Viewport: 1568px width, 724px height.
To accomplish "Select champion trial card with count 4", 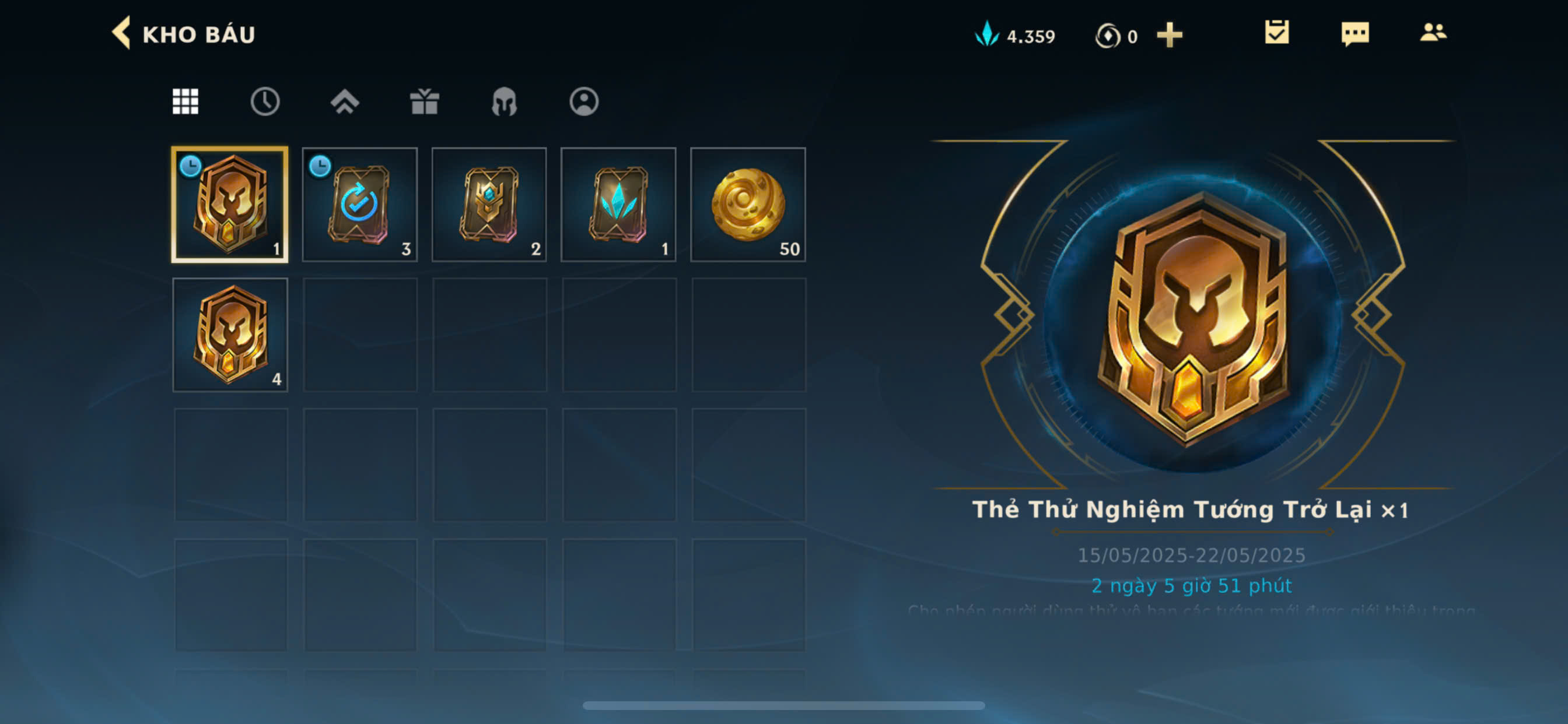I will 230,335.
